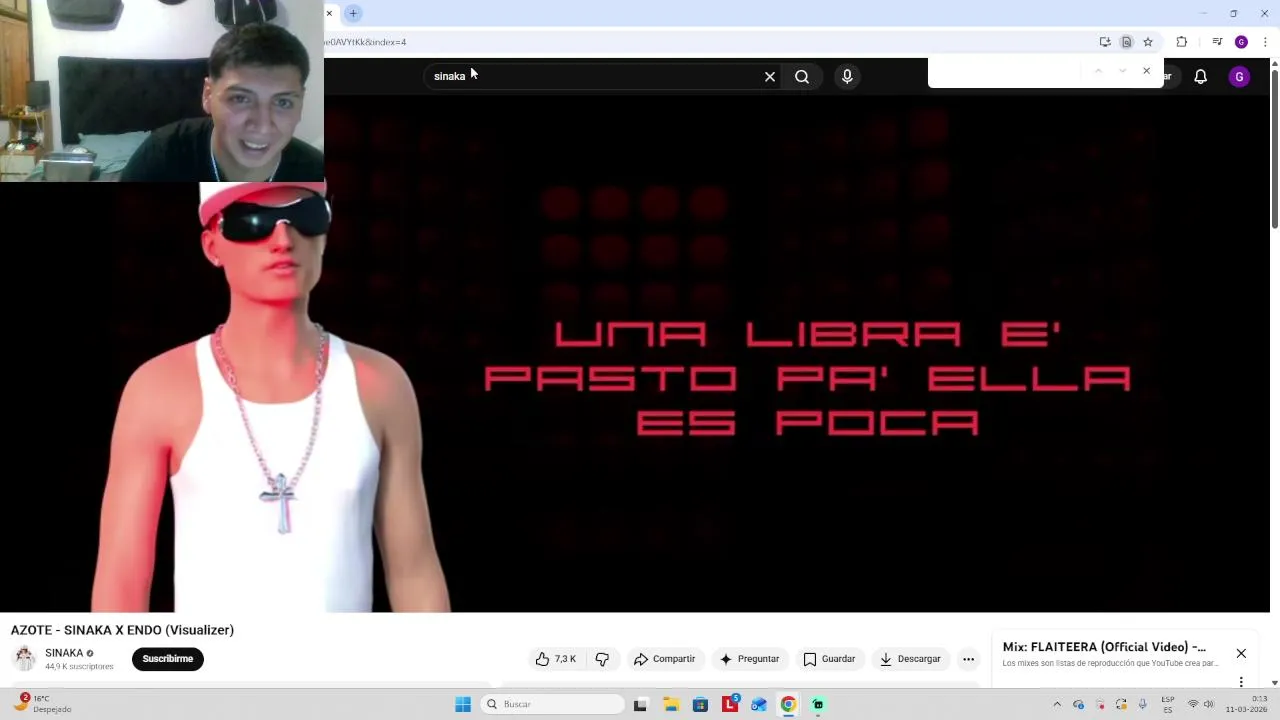Click the '44,9 K suscriptores' text
The width and height of the screenshot is (1280, 720).
(79, 667)
